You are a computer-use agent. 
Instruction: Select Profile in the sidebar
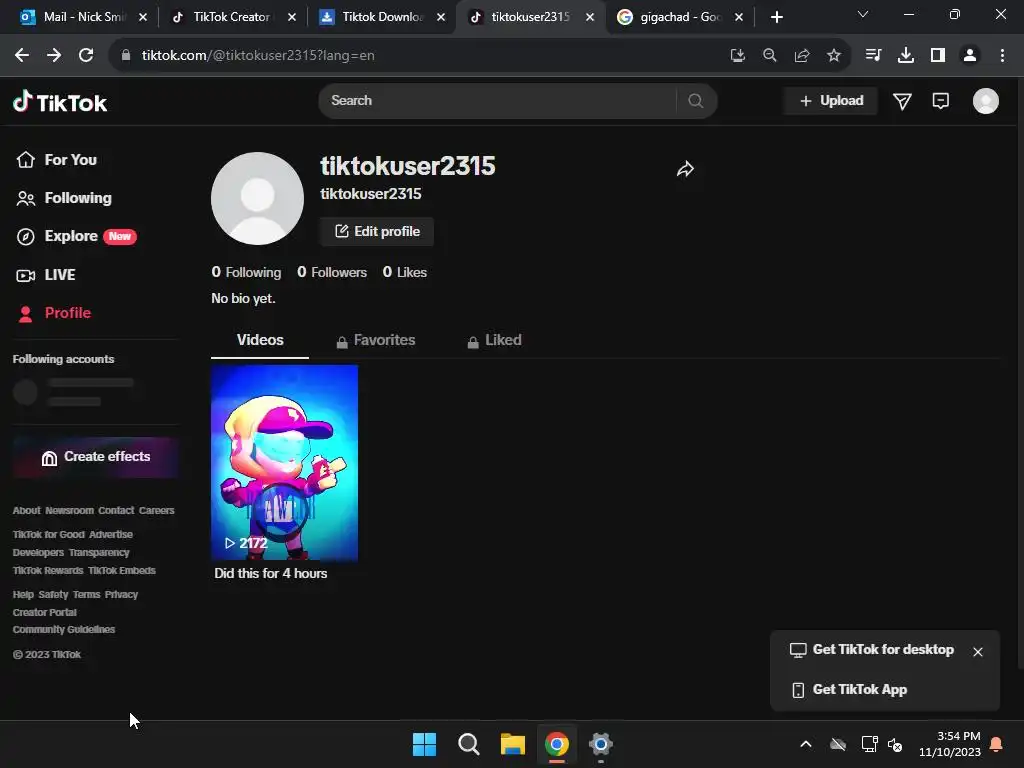[54, 313]
